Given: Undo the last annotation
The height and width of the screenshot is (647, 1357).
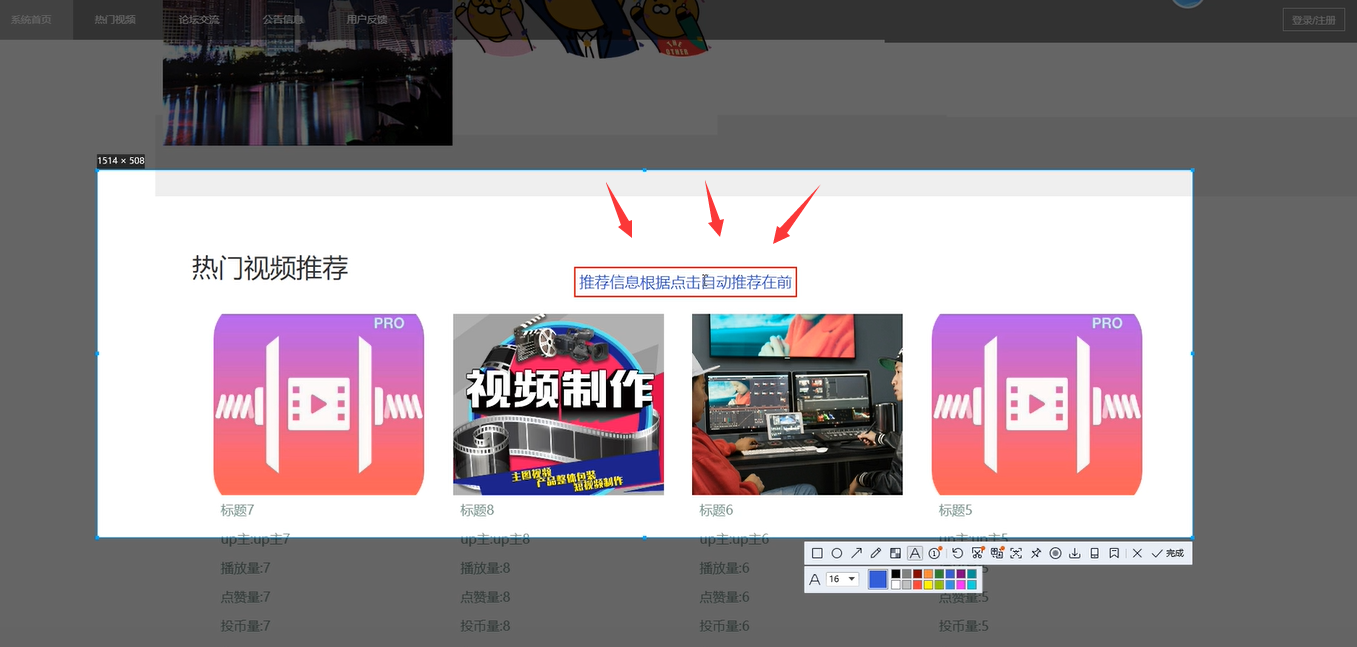Looking at the screenshot, I should [x=958, y=553].
